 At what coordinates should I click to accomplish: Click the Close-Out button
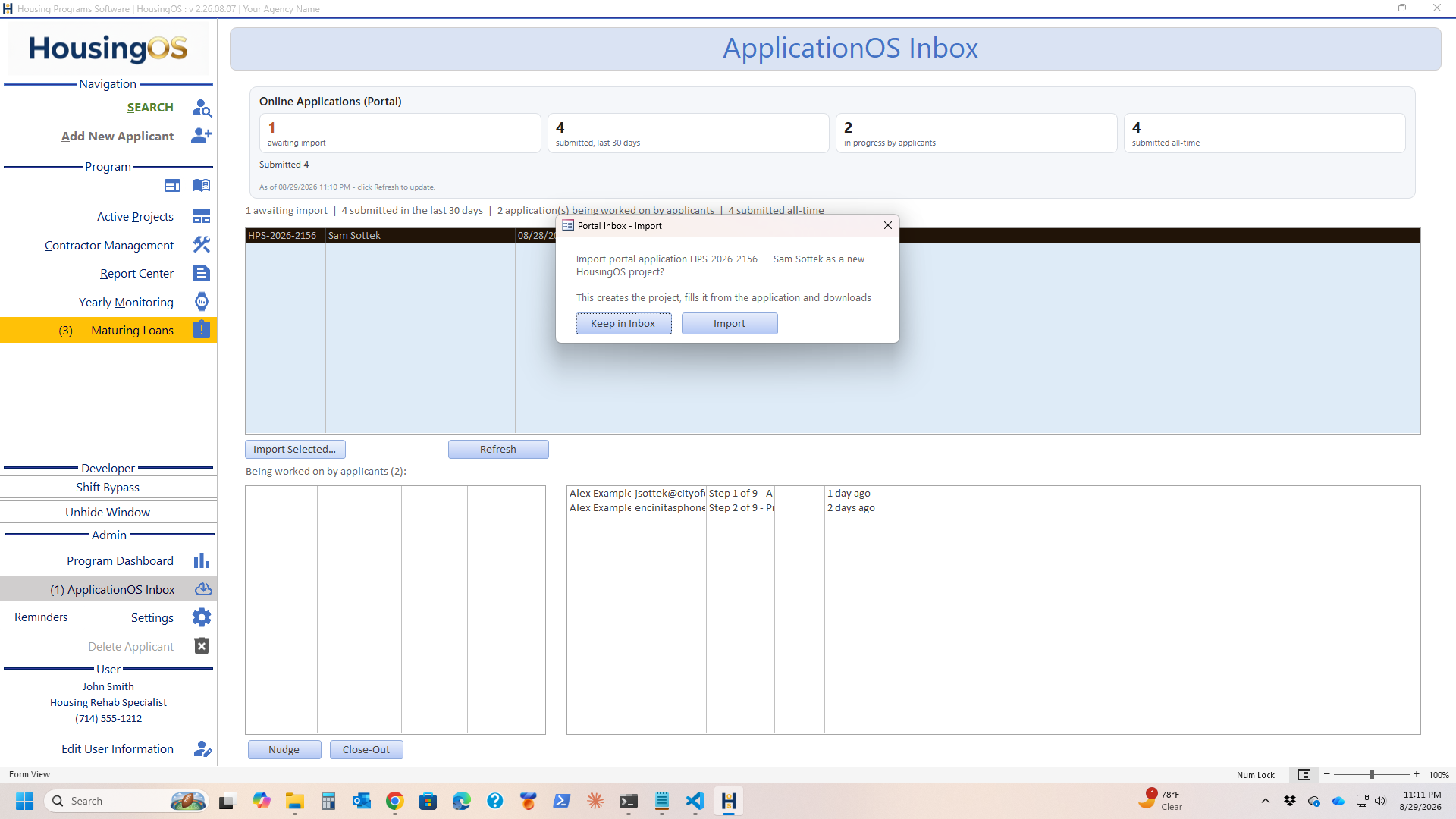(366, 750)
